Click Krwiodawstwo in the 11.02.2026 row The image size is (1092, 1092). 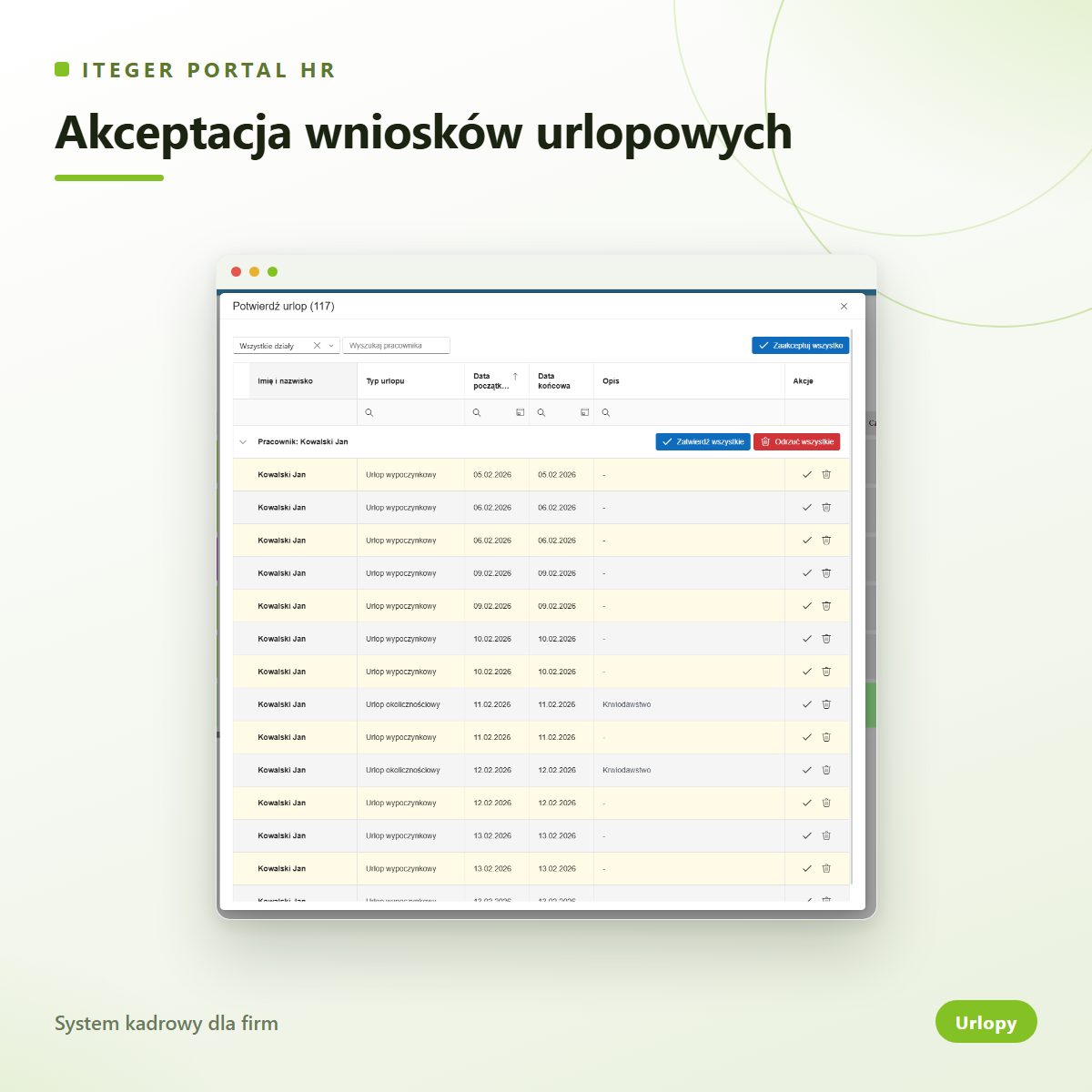[x=627, y=704]
